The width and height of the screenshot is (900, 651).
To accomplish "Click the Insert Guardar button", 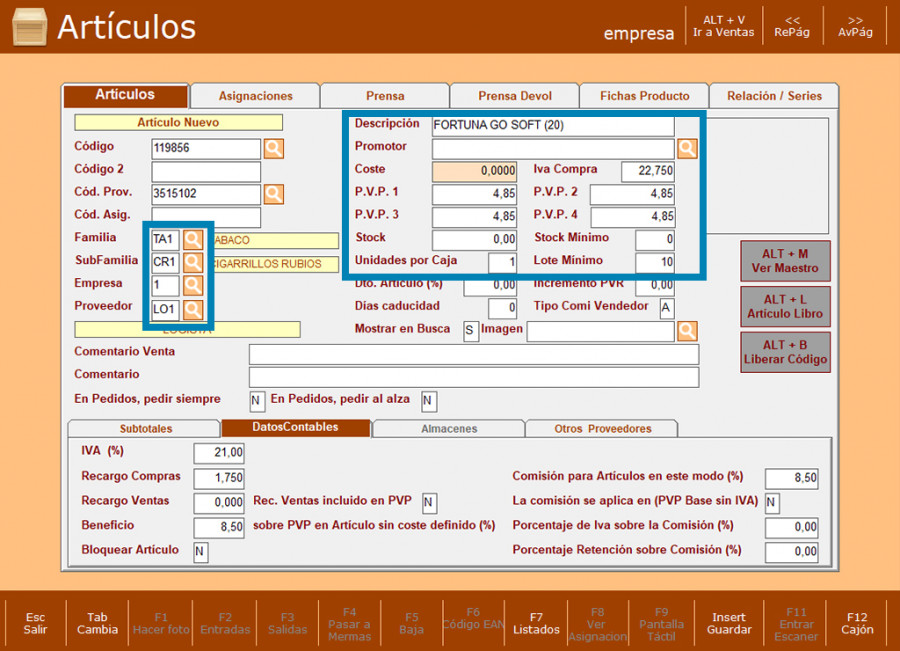I will tap(729, 623).
